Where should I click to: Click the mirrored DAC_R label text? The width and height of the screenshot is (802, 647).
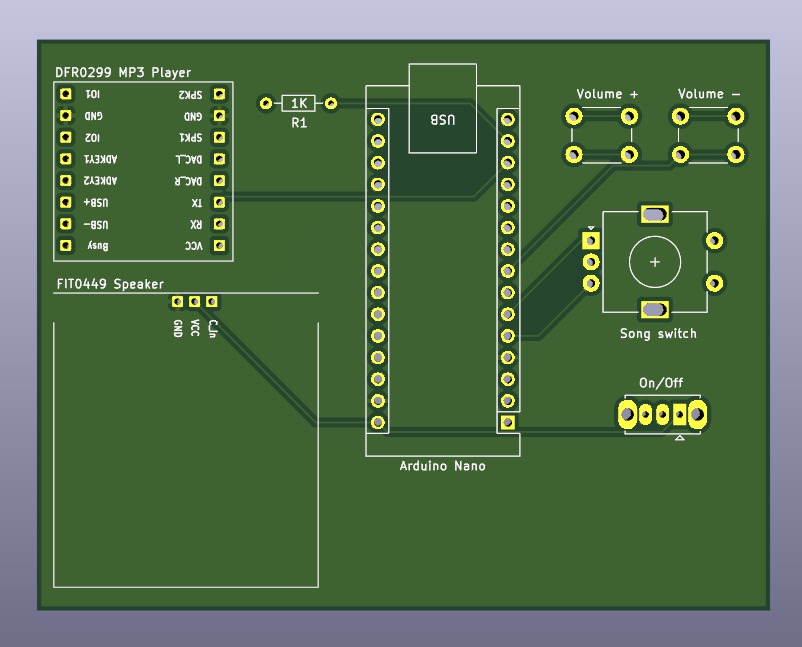coord(189,181)
